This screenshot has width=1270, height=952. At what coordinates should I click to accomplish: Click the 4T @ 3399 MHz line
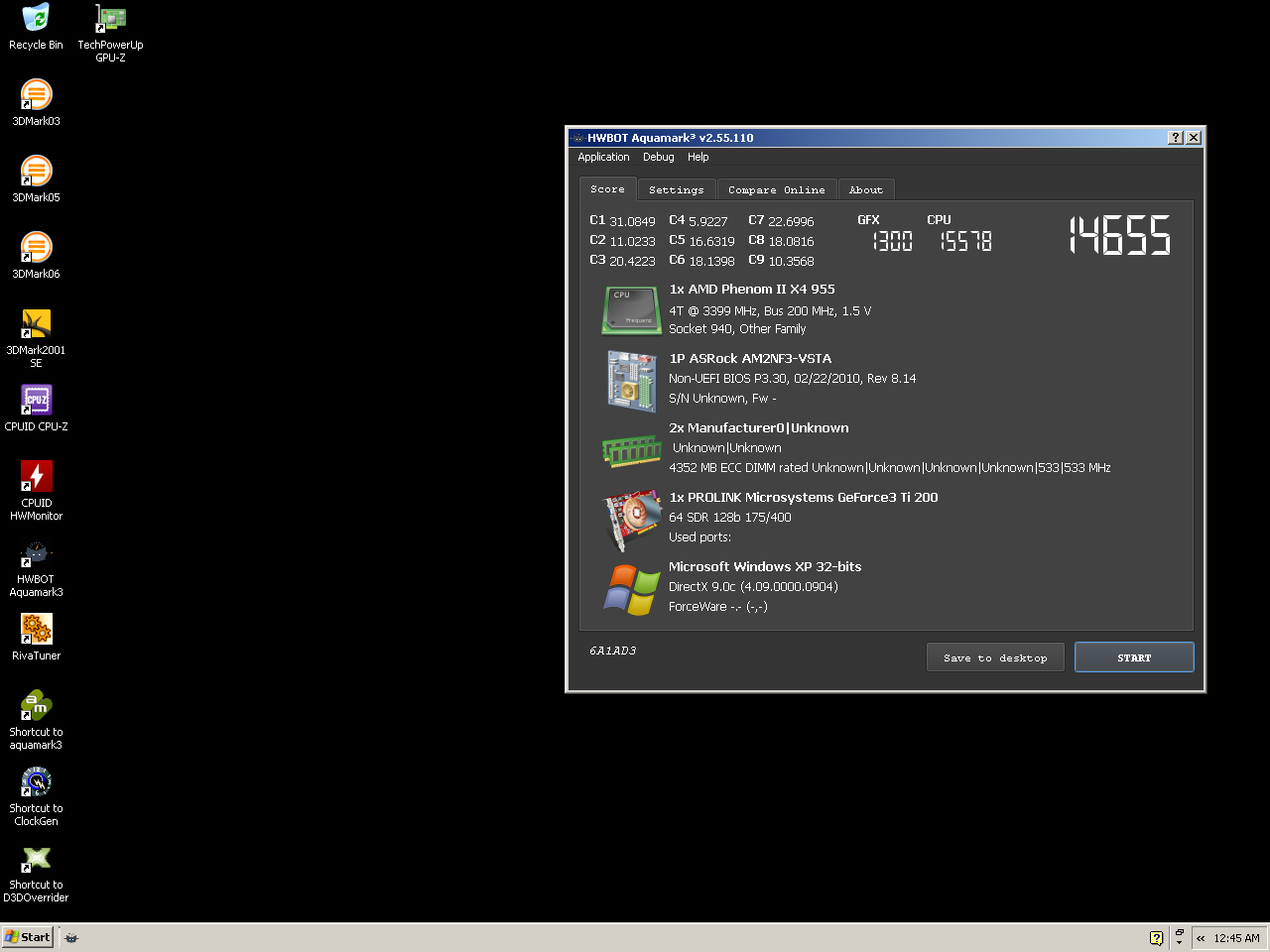(x=770, y=310)
